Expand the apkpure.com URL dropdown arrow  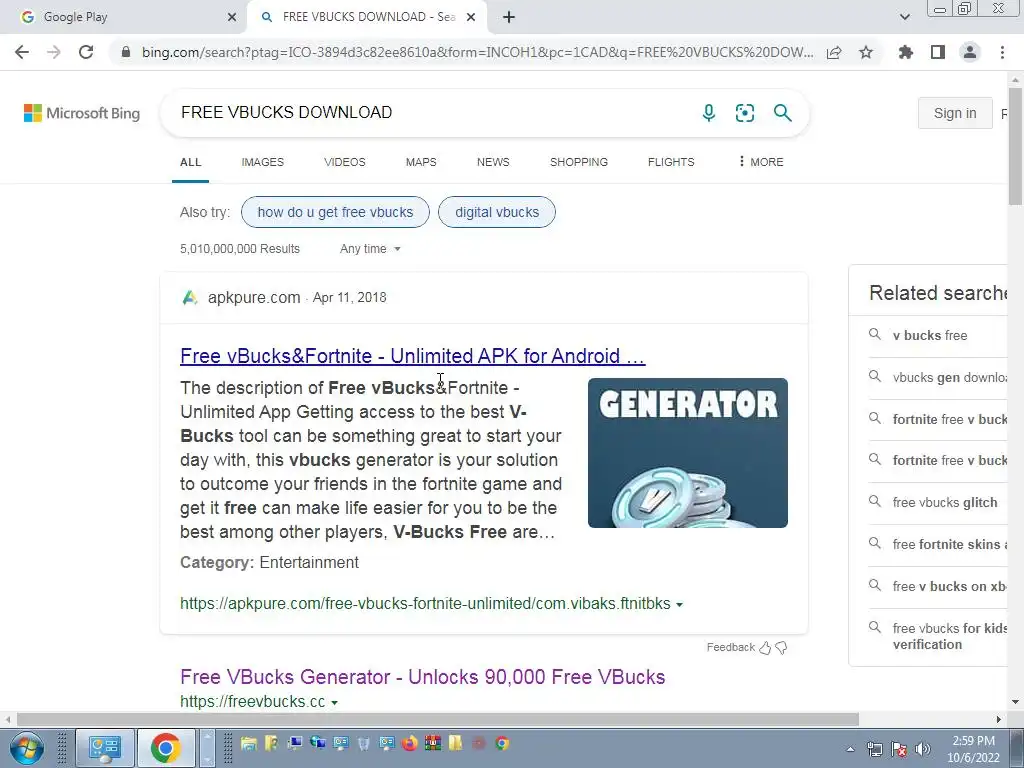tap(679, 605)
